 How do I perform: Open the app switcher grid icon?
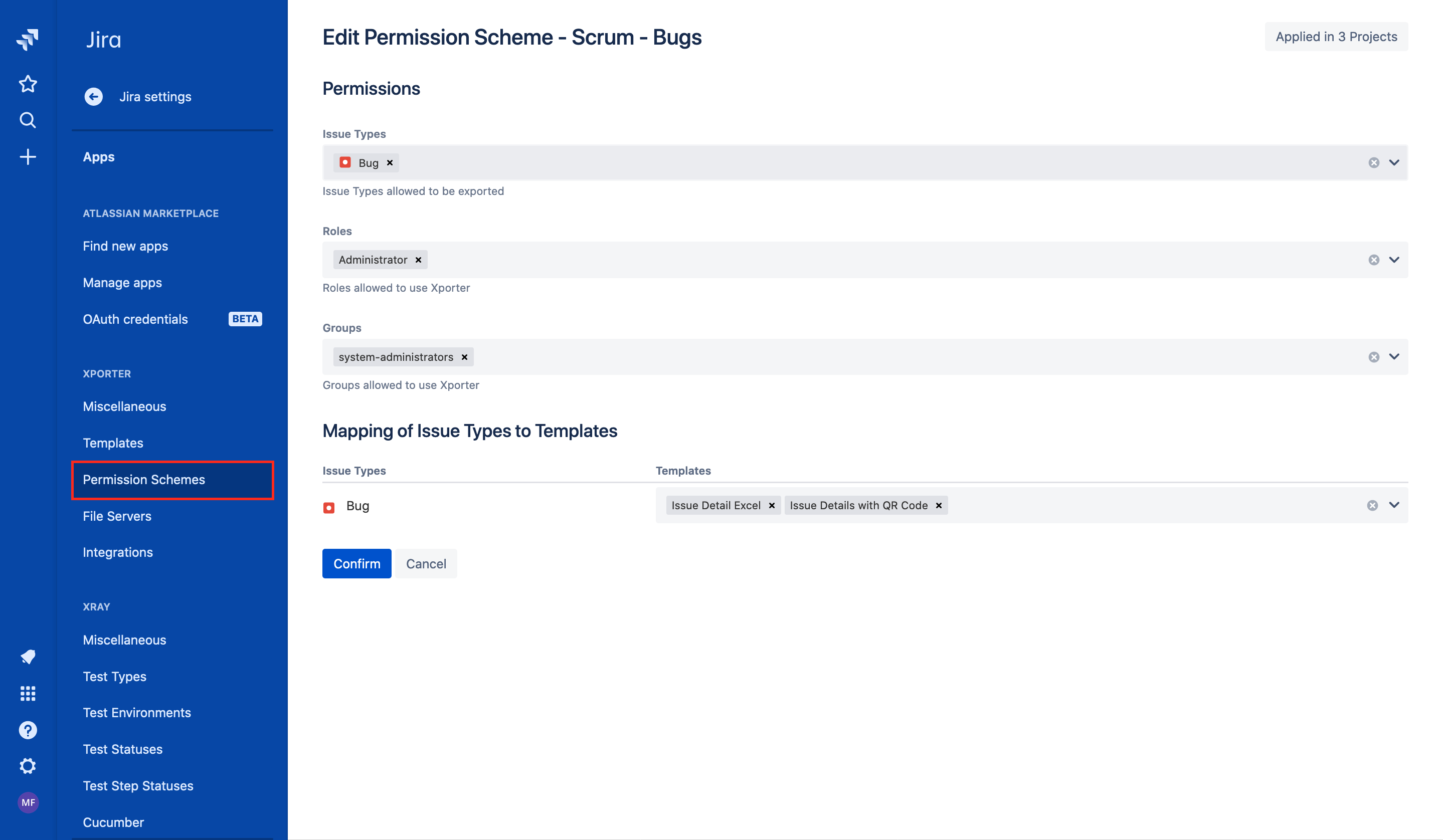click(28, 694)
